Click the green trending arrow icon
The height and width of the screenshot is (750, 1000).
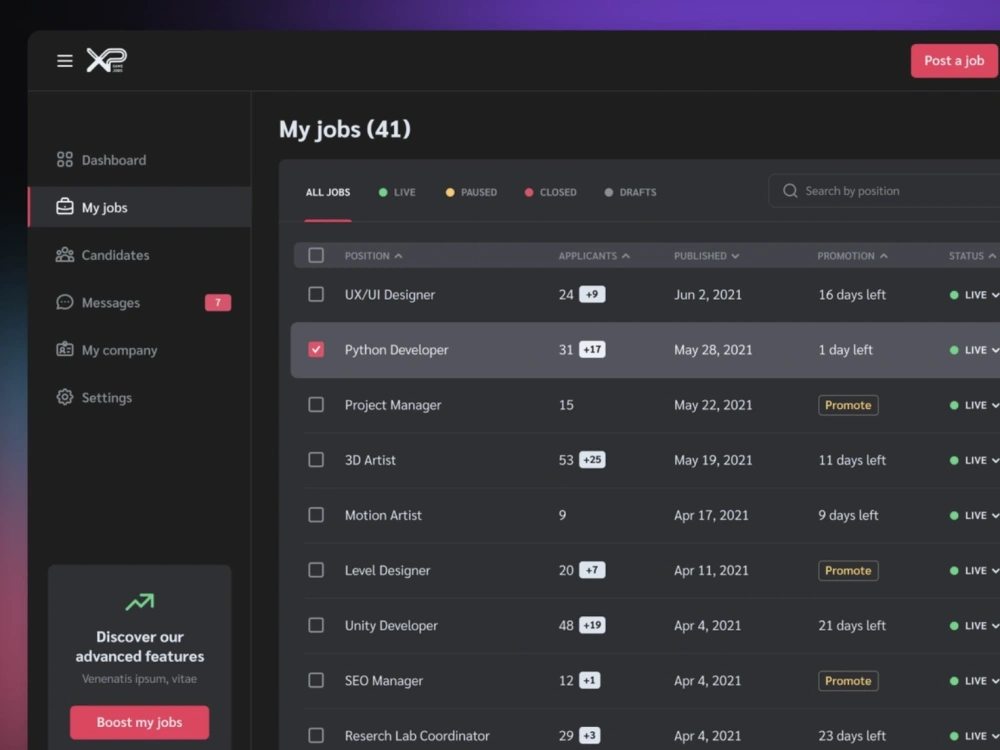click(140, 601)
